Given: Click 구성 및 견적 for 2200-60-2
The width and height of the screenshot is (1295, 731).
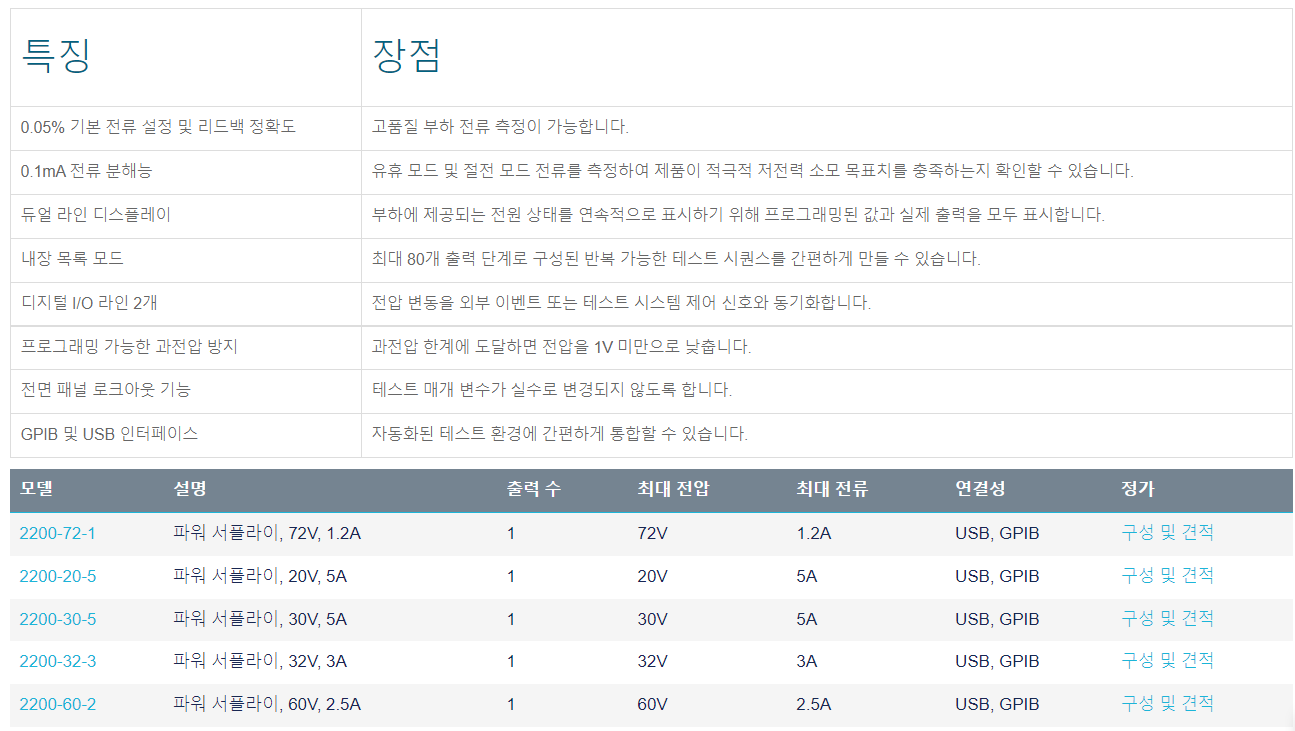Looking at the screenshot, I should pos(1167,704).
